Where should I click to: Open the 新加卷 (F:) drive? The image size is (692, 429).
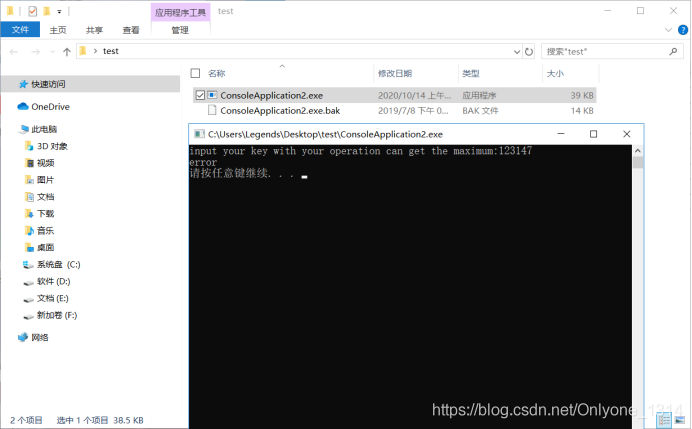pos(56,315)
